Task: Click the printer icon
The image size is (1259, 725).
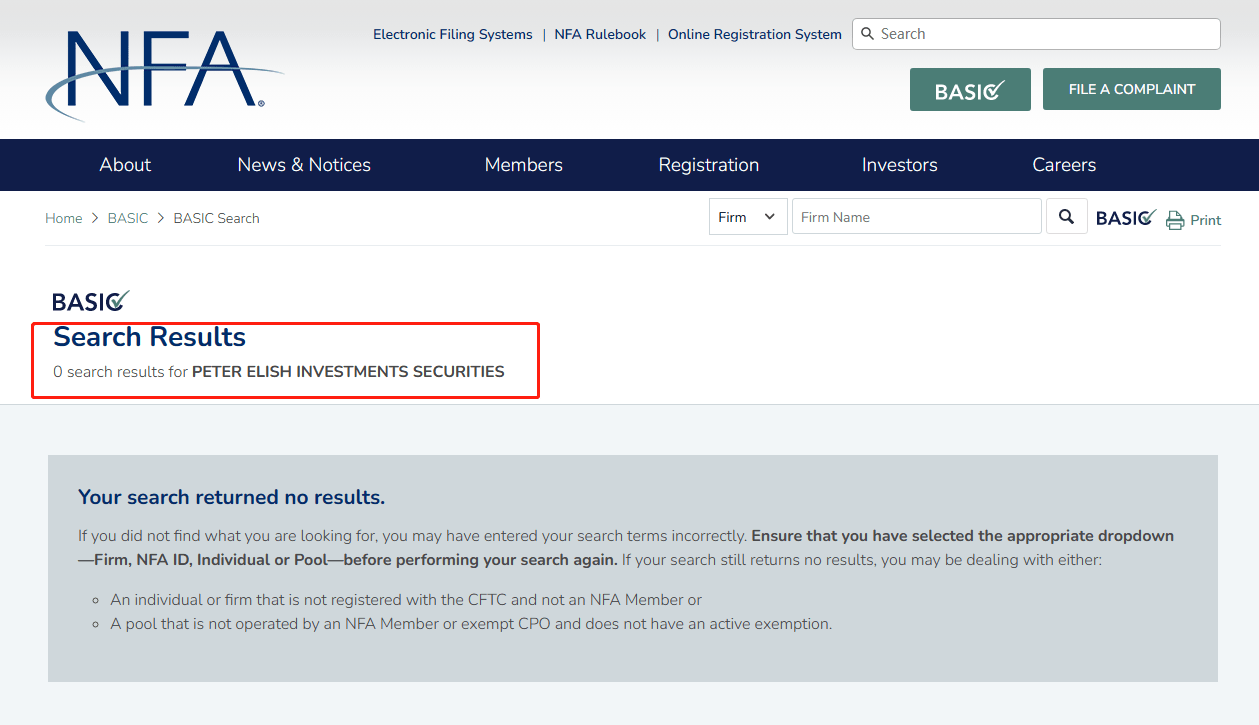Action: pyautogui.click(x=1175, y=220)
